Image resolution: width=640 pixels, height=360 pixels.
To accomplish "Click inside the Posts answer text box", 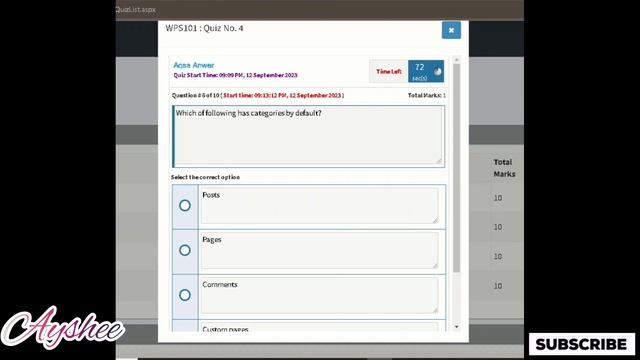I will pos(319,205).
